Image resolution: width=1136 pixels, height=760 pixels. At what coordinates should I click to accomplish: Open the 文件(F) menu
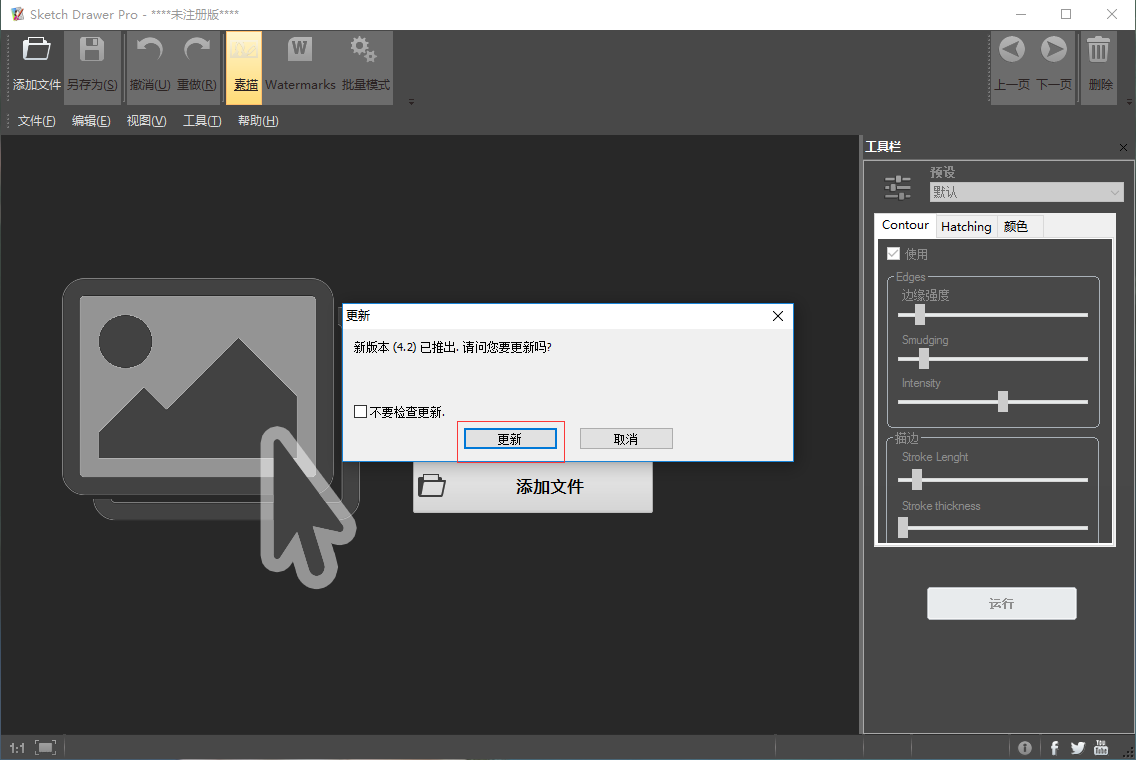point(37,121)
